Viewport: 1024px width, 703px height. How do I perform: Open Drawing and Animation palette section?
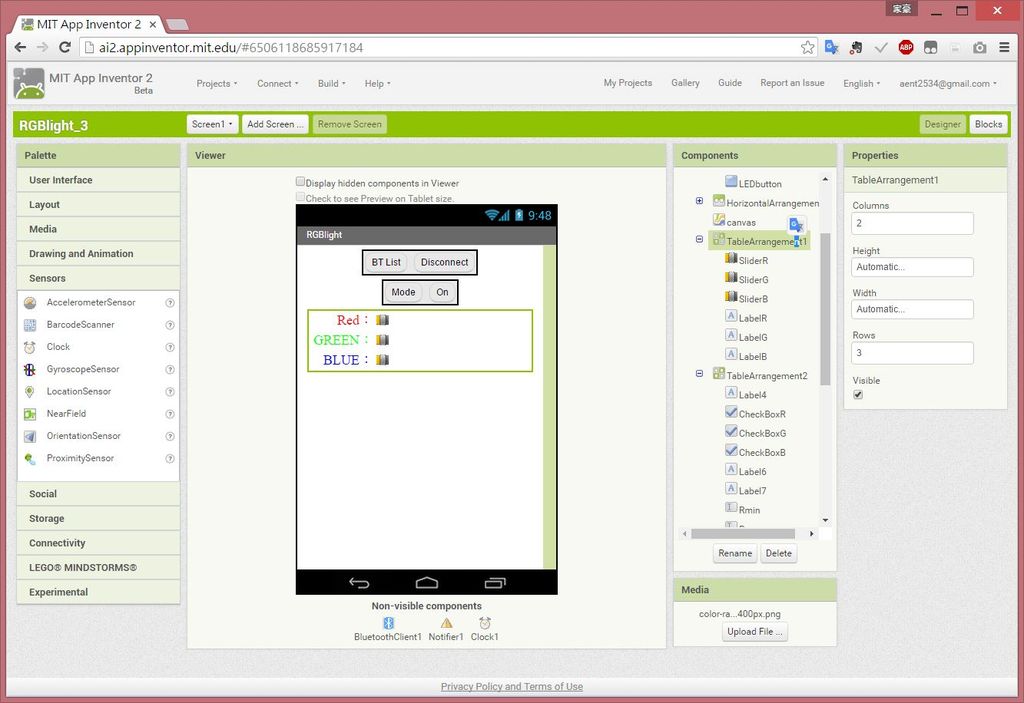99,253
